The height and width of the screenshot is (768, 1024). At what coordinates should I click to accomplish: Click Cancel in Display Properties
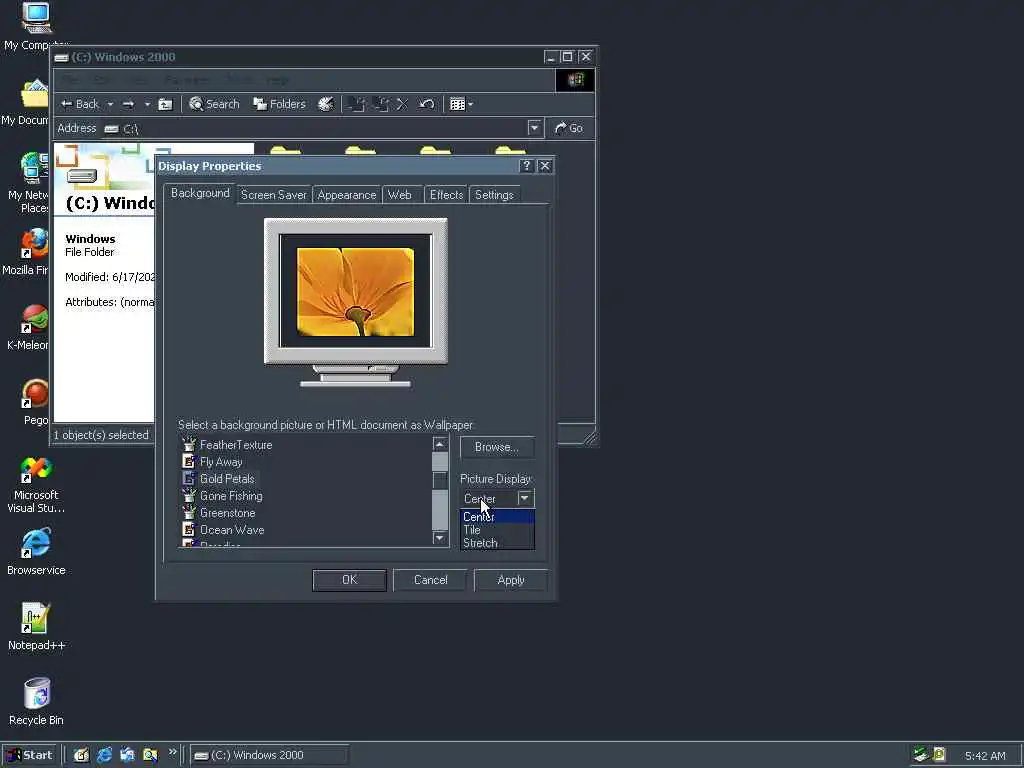click(430, 580)
